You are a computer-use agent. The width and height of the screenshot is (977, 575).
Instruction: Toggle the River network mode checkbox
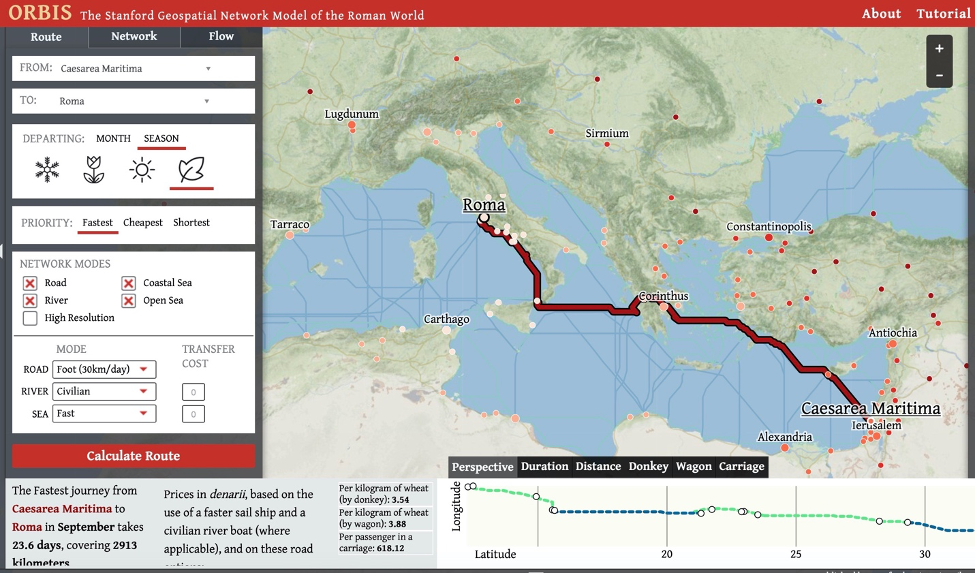pyautogui.click(x=30, y=301)
